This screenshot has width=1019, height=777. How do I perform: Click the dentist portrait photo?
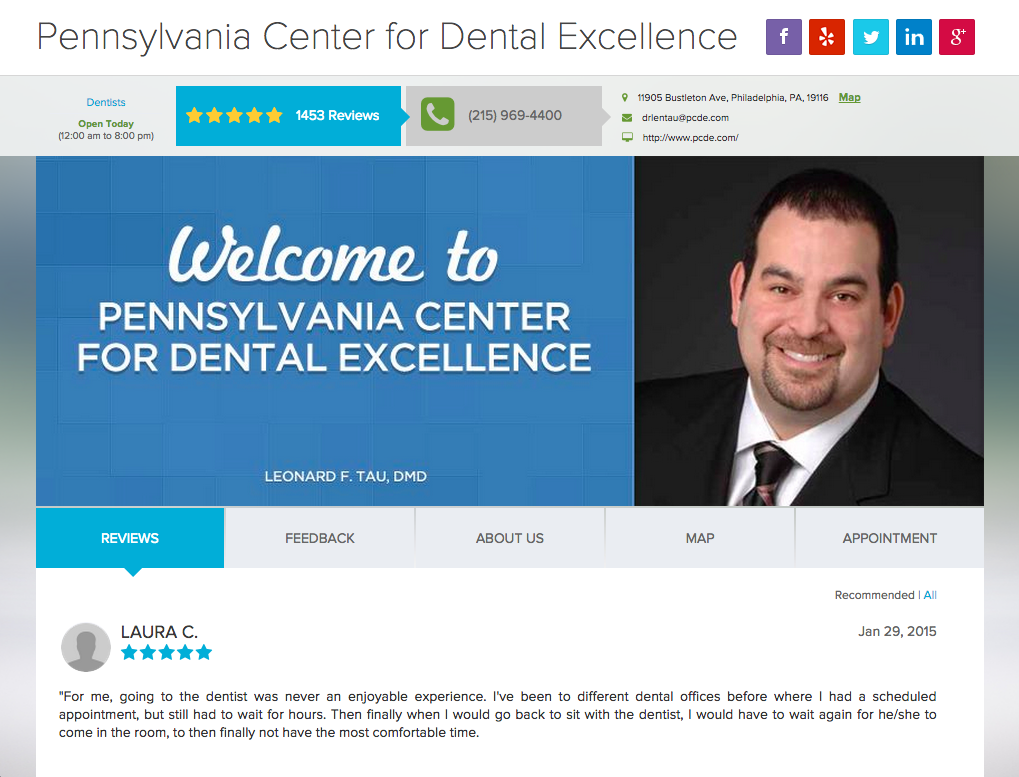click(x=809, y=331)
